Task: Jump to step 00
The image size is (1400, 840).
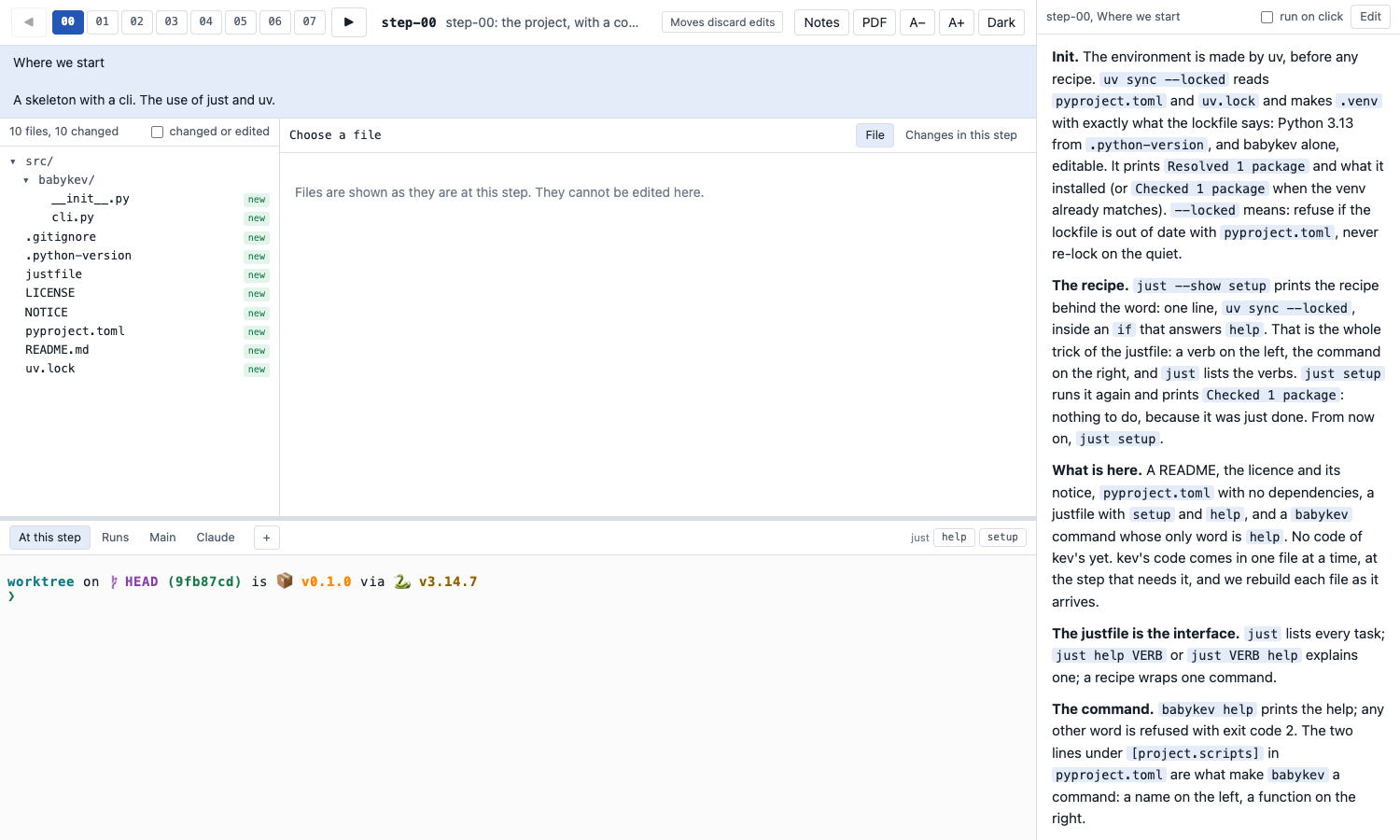Action: (x=68, y=21)
